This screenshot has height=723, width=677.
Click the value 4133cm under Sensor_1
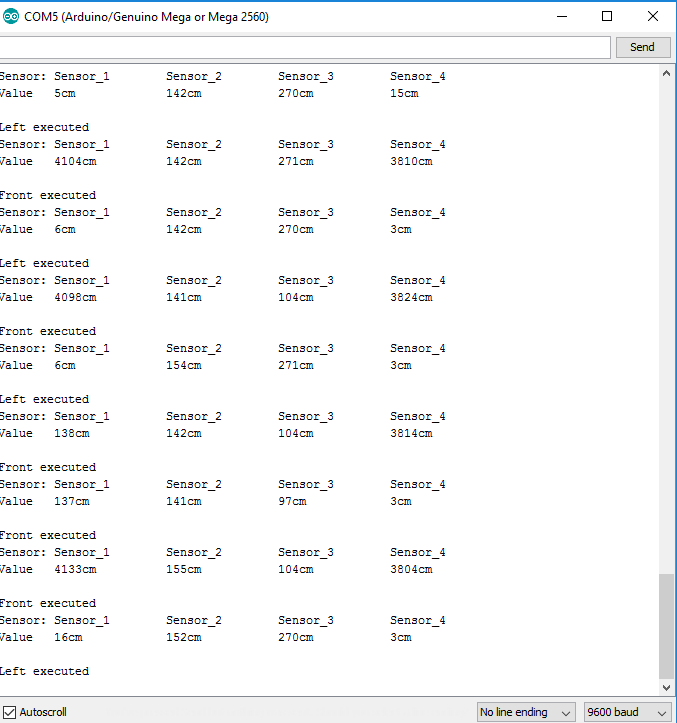click(x=75, y=569)
